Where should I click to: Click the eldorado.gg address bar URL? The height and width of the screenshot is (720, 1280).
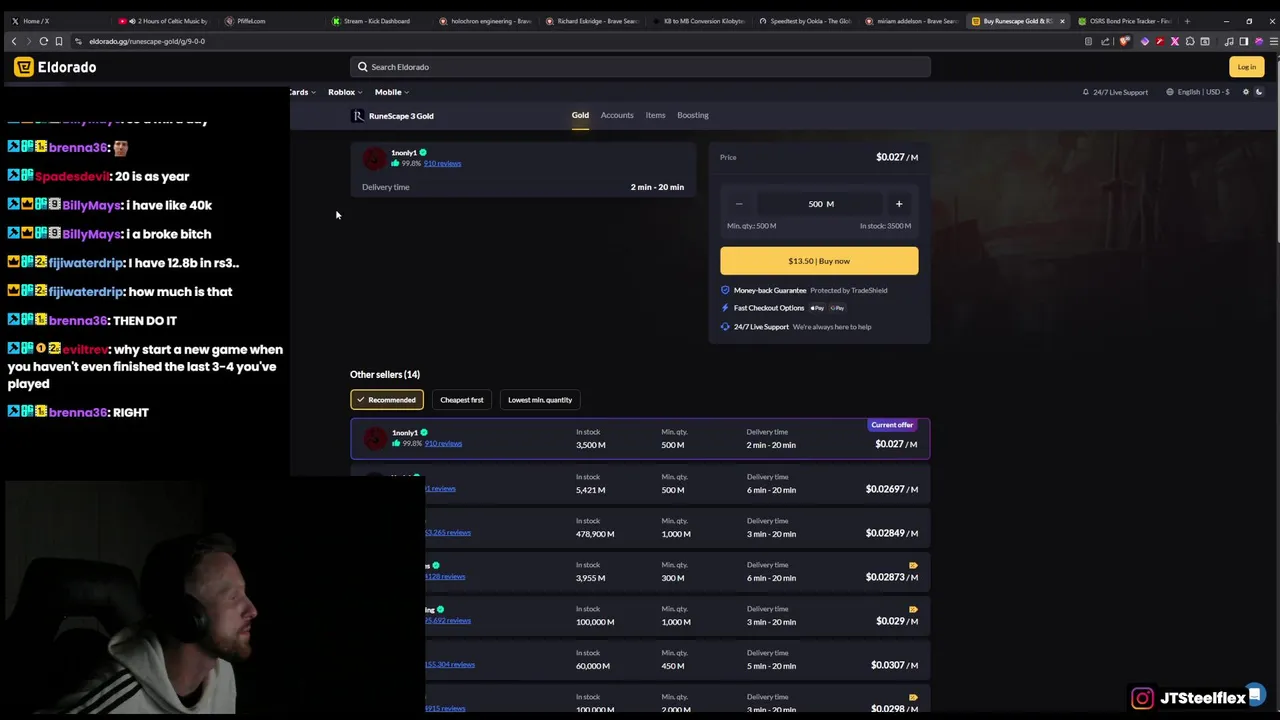click(x=147, y=41)
